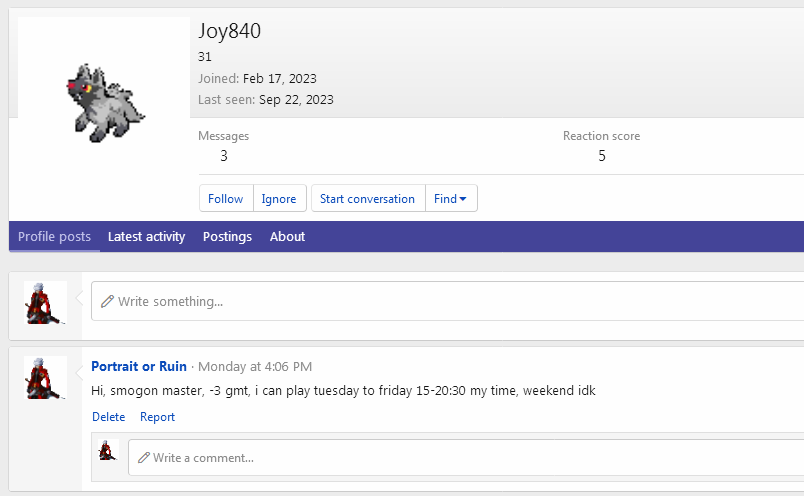The image size is (804, 496).
Task: Click the Portrait or Ruin username link
Action: pos(139,366)
